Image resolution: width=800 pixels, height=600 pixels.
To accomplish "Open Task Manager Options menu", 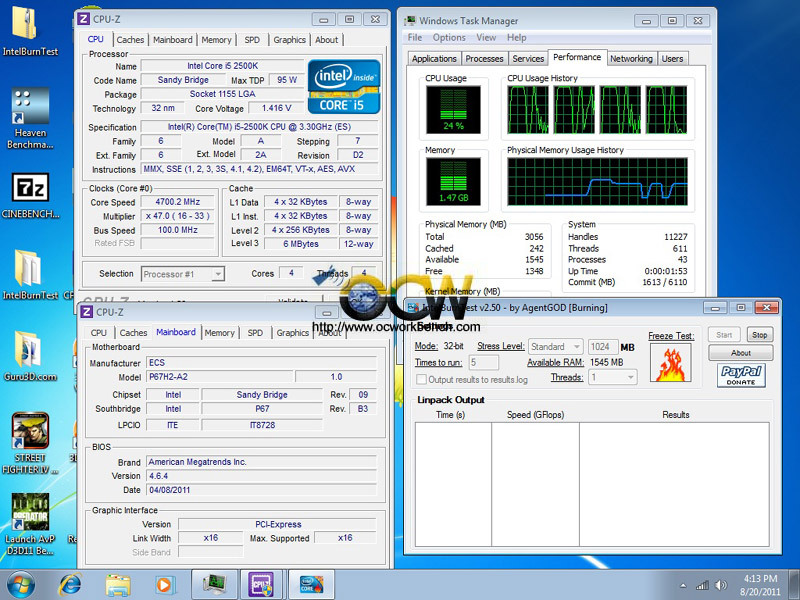I will 449,37.
